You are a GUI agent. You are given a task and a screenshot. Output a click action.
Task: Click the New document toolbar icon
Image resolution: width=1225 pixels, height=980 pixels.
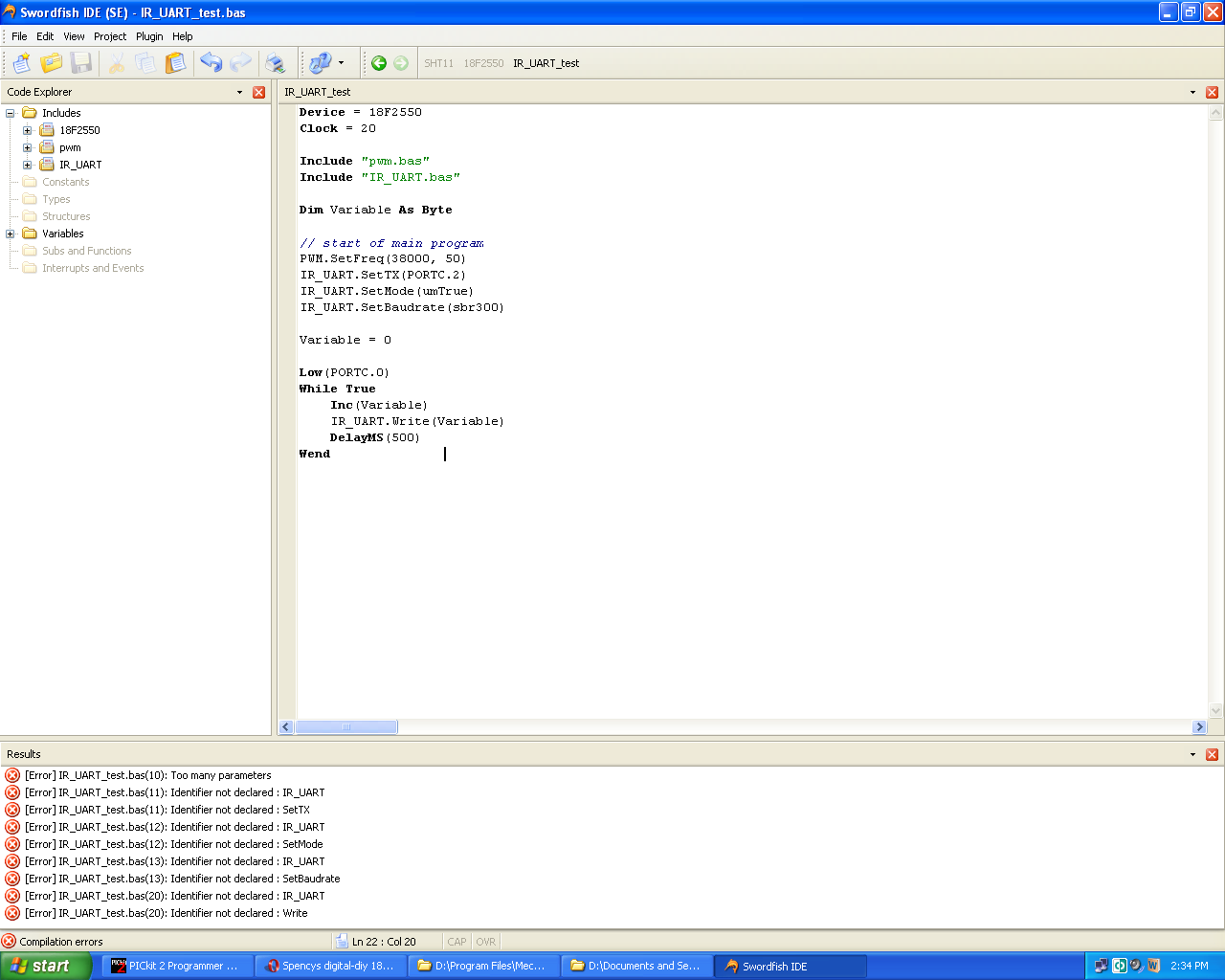(x=21, y=63)
